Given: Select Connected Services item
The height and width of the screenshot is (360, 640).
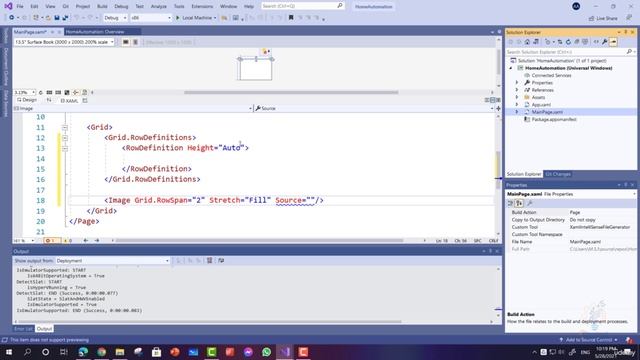Looking at the screenshot, I should pyautogui.click(x=551, y=76).
